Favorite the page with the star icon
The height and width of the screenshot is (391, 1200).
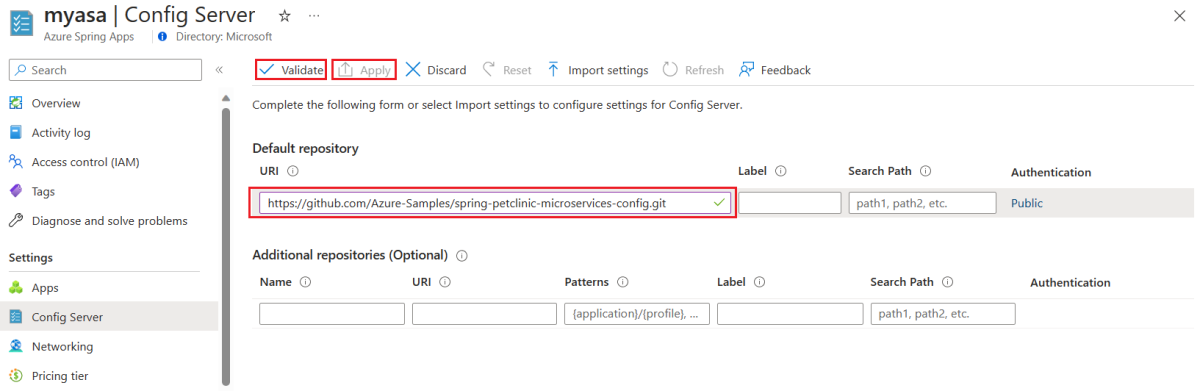click(284, 16)
